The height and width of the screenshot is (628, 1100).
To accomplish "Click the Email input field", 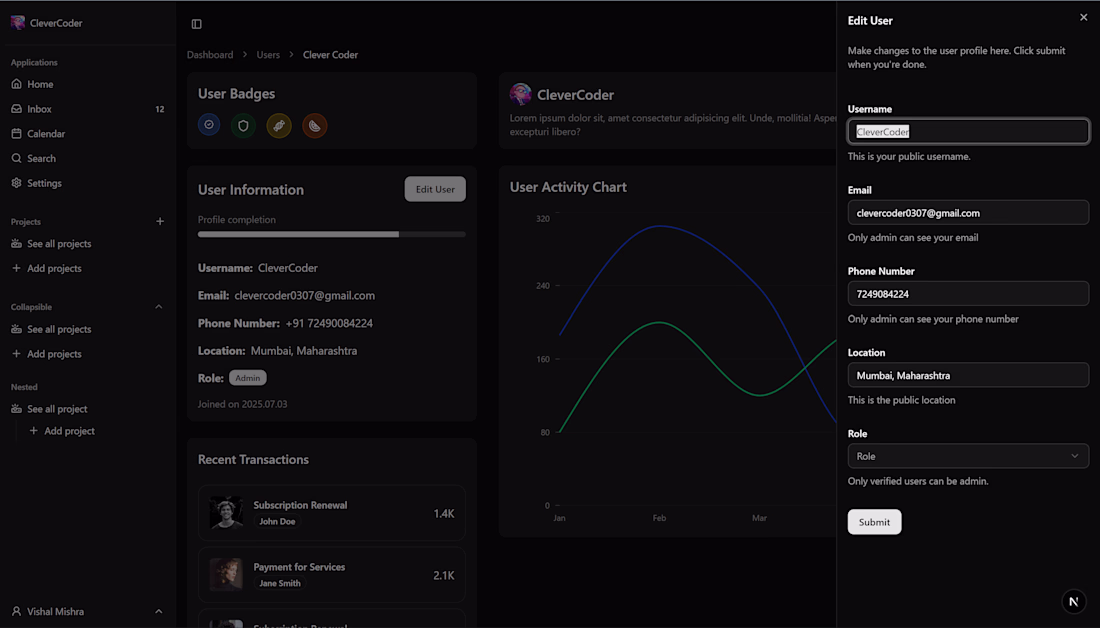I will 968,213.
